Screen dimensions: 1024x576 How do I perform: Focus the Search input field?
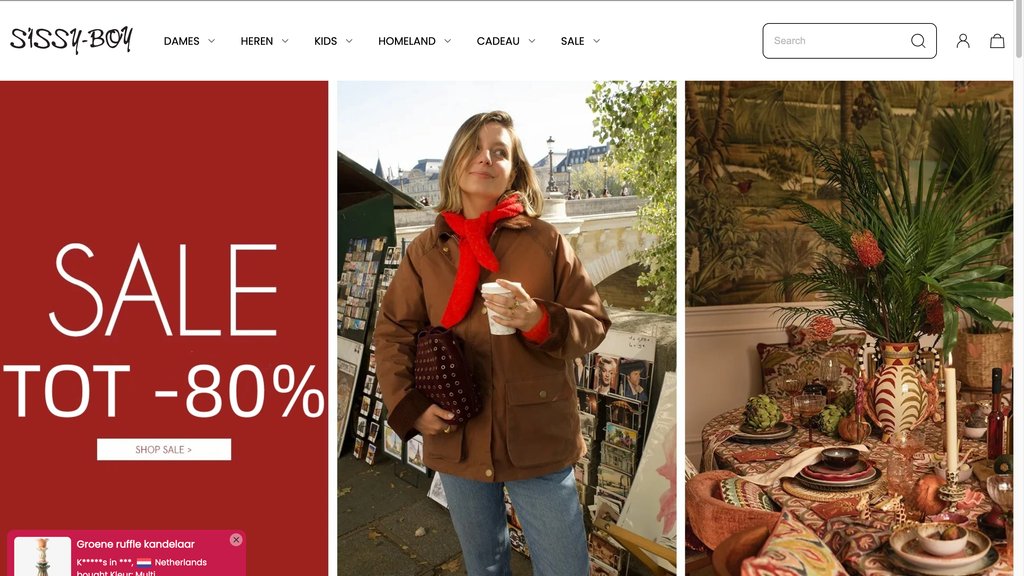click(839, 40)
